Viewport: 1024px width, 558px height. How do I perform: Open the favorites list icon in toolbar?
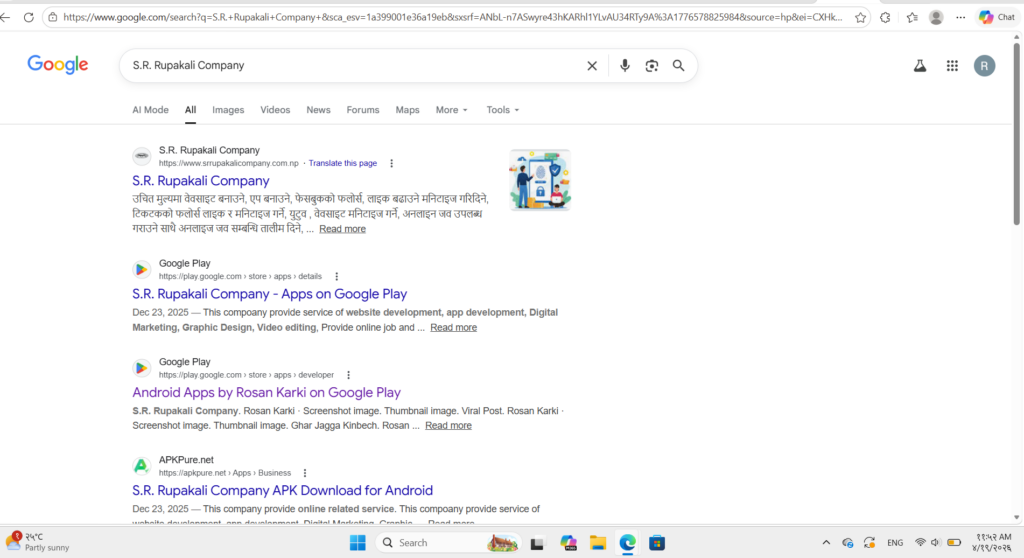pos(912,18)
